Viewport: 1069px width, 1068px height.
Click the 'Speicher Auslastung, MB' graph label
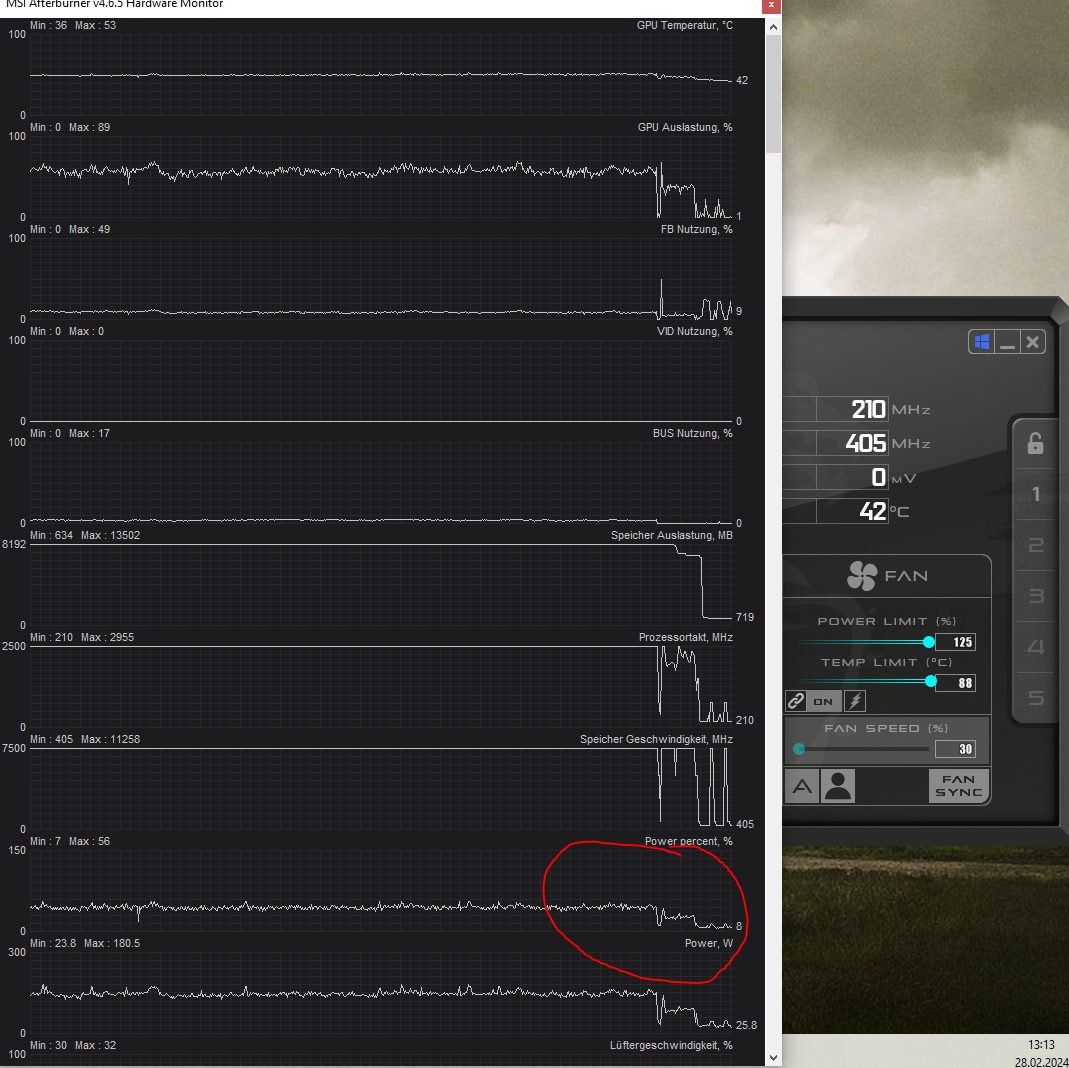click(x=672, y=536)
